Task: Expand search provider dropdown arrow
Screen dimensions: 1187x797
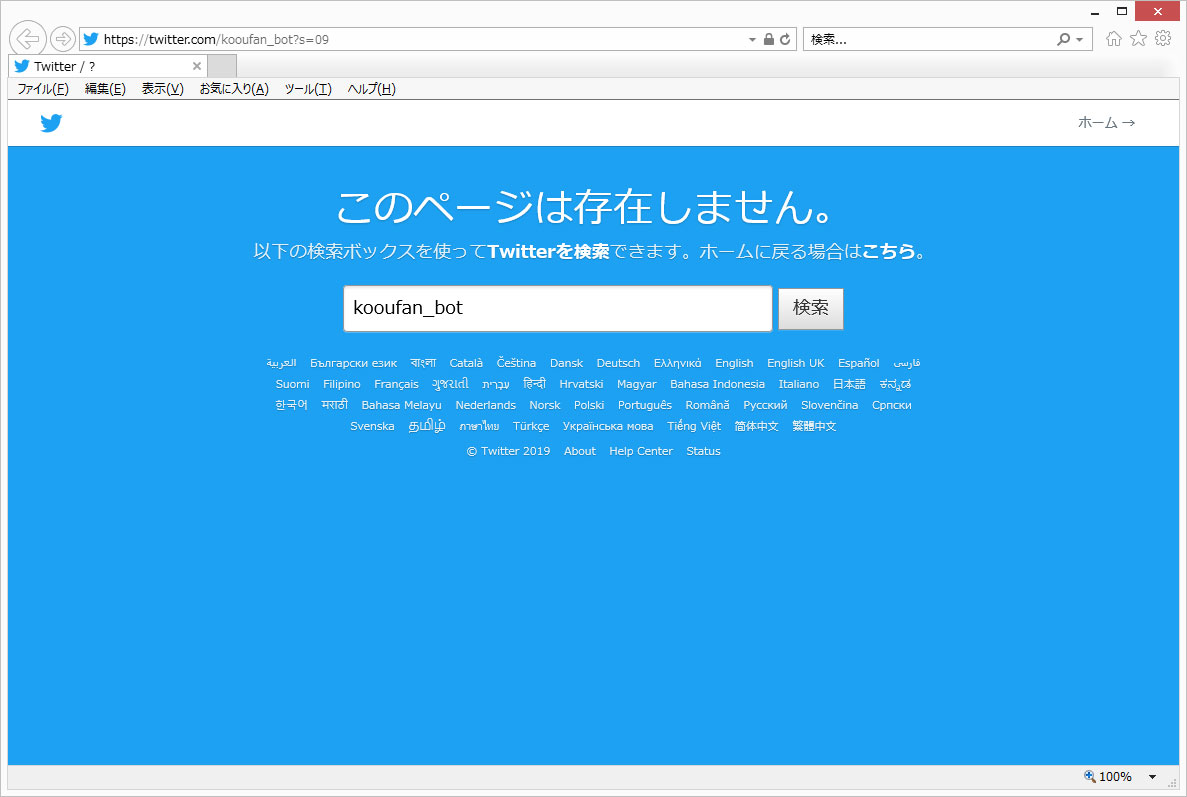Action: click(1080, 39)
